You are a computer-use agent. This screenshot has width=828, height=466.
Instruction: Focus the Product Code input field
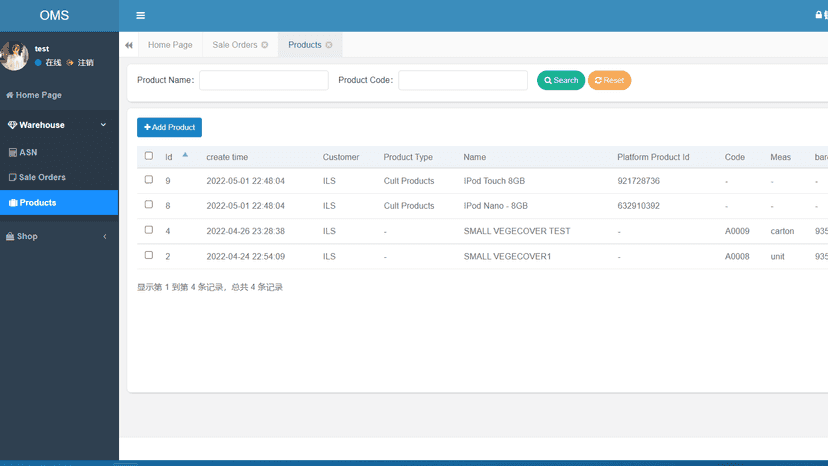click(x=463, y=80)
